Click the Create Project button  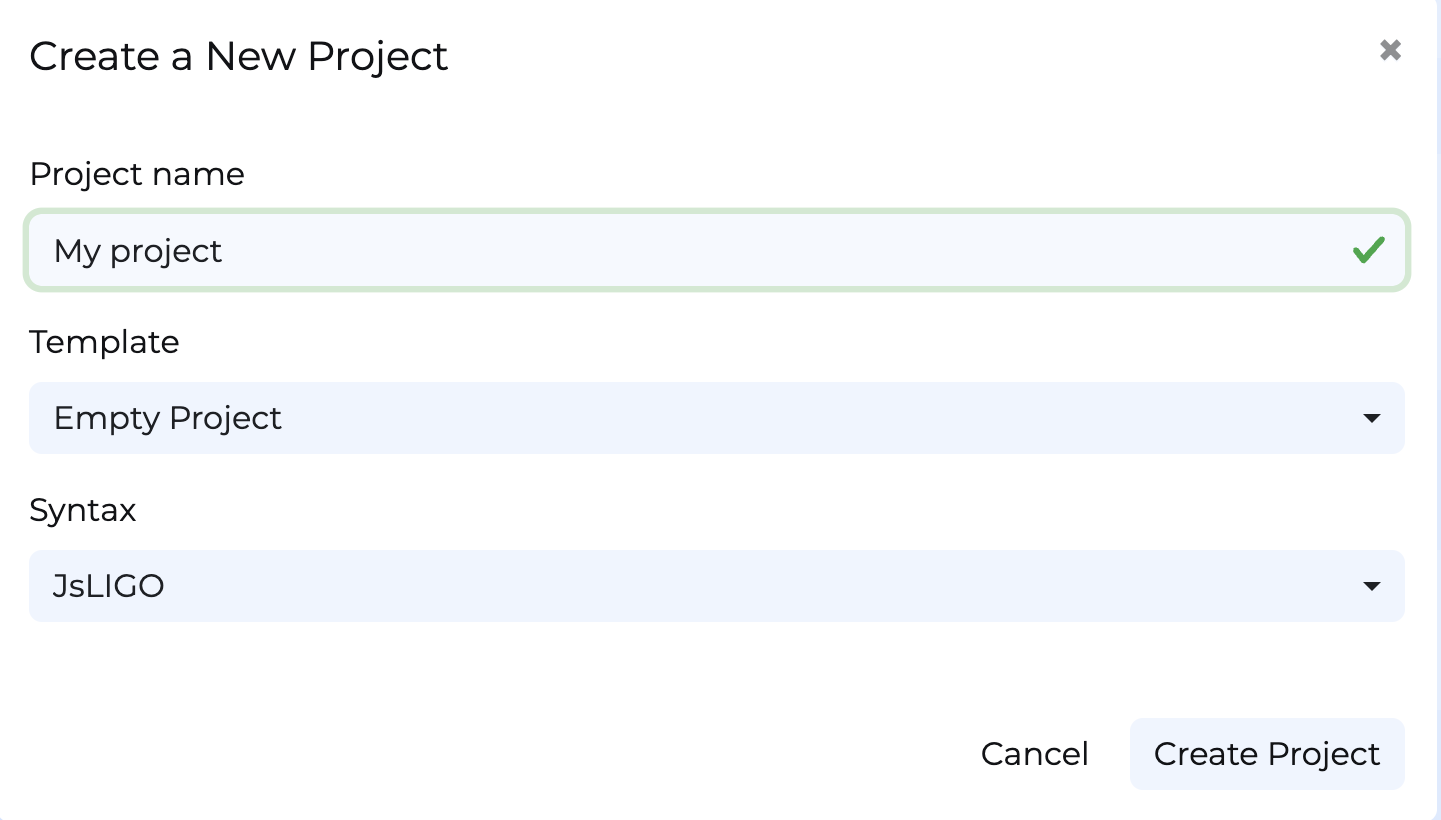pyautogui.click(x=1266, y=754)
